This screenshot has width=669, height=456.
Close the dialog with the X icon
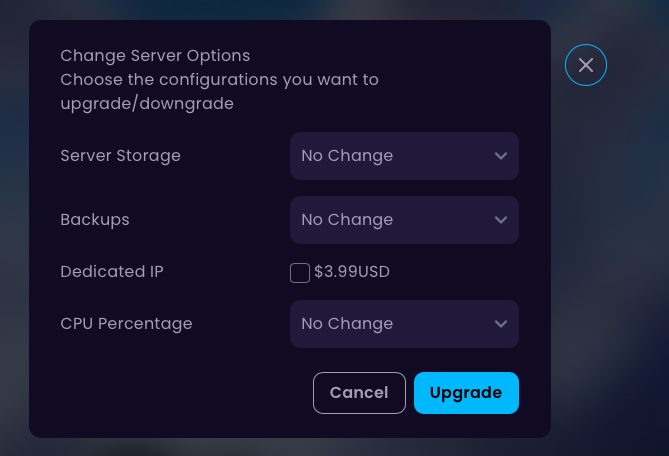[585, 65]
